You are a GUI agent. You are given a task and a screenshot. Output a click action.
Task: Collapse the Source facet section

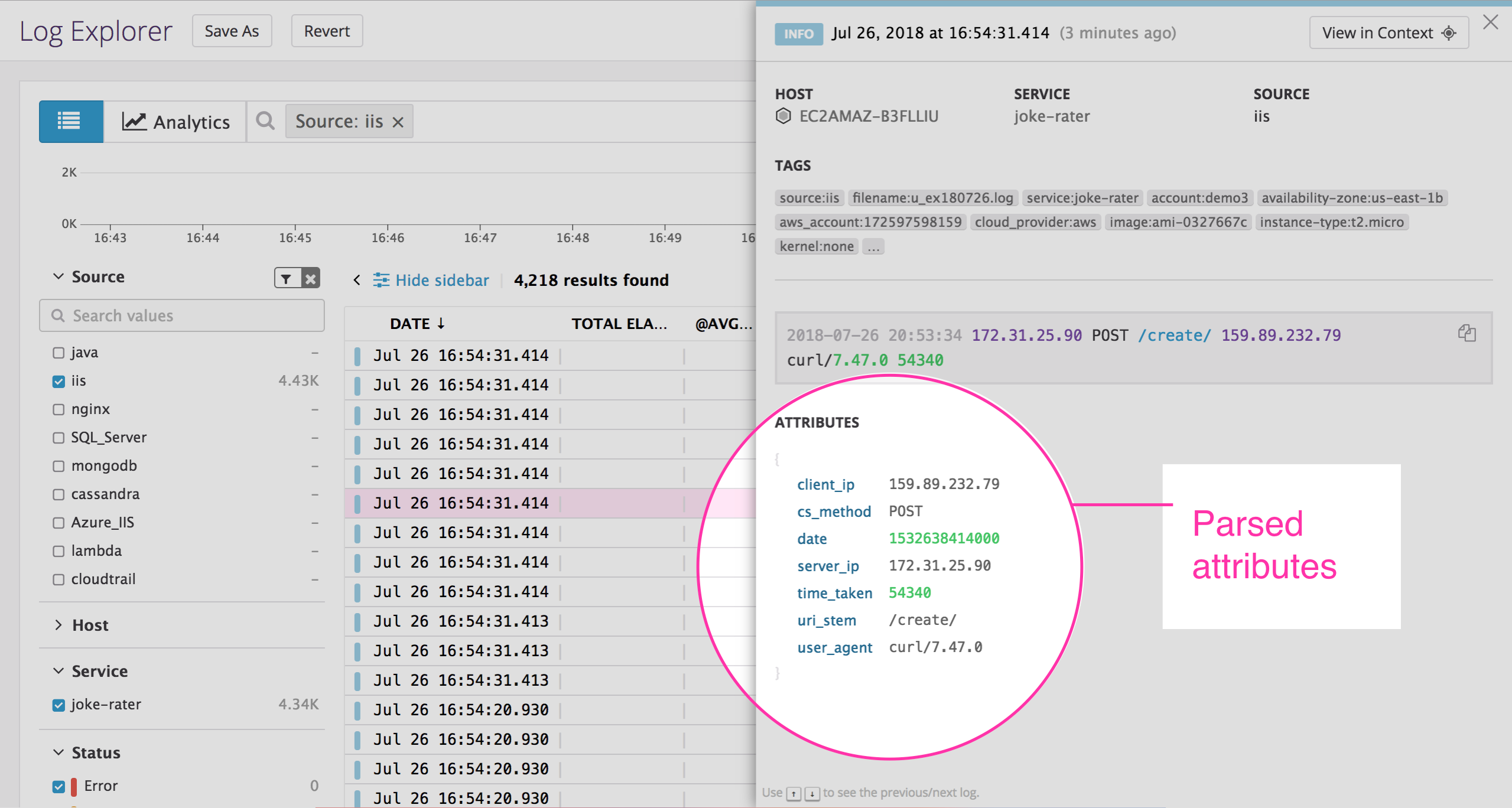point(57,276)
